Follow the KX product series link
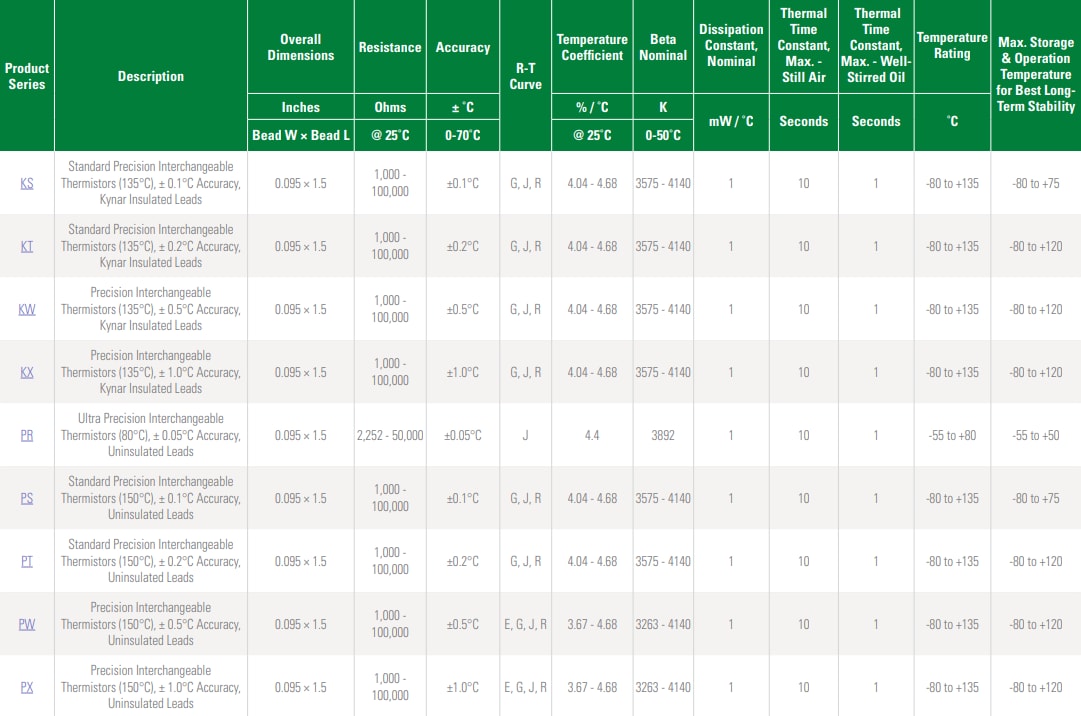 coord(27,372)
